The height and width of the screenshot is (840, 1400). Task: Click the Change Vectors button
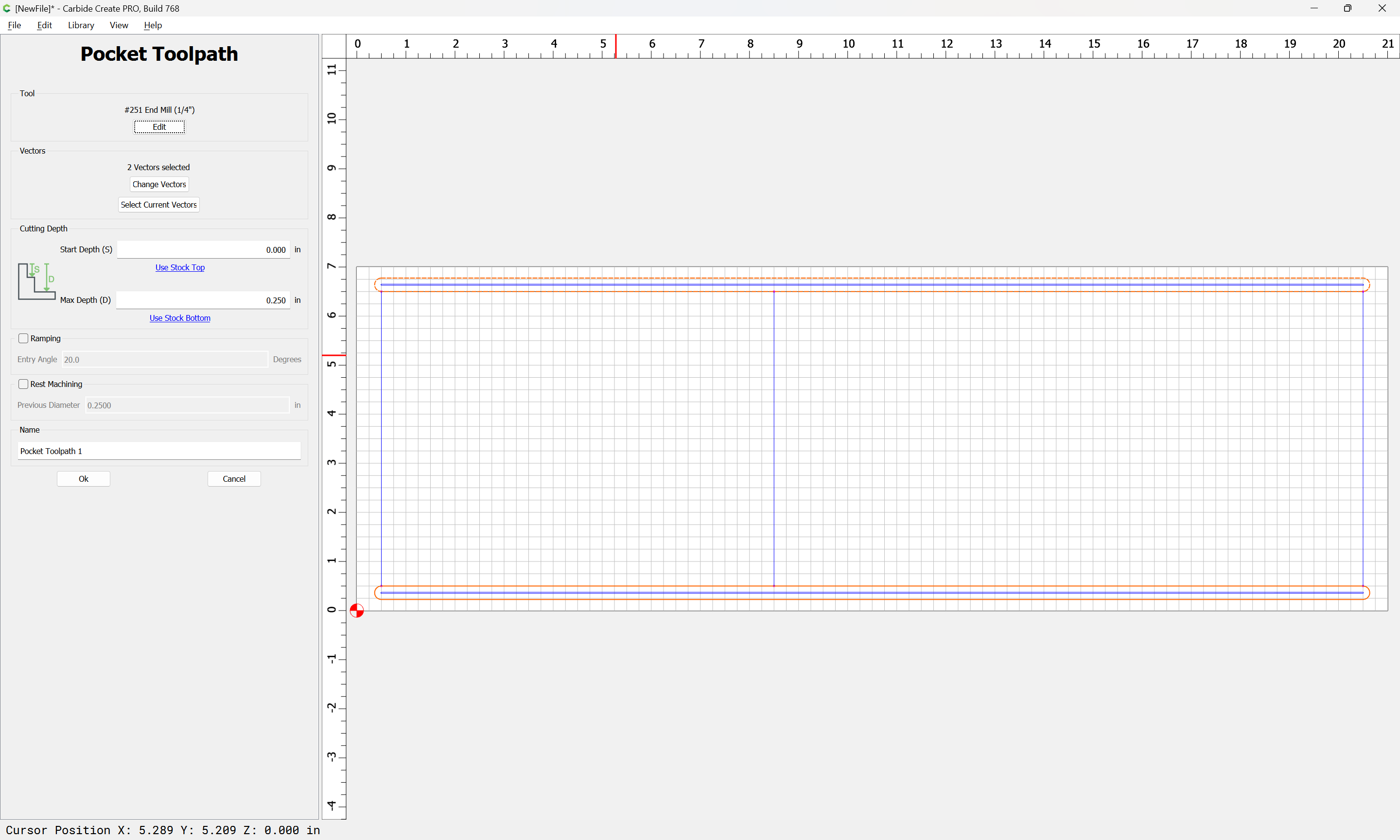coord(159,185)
